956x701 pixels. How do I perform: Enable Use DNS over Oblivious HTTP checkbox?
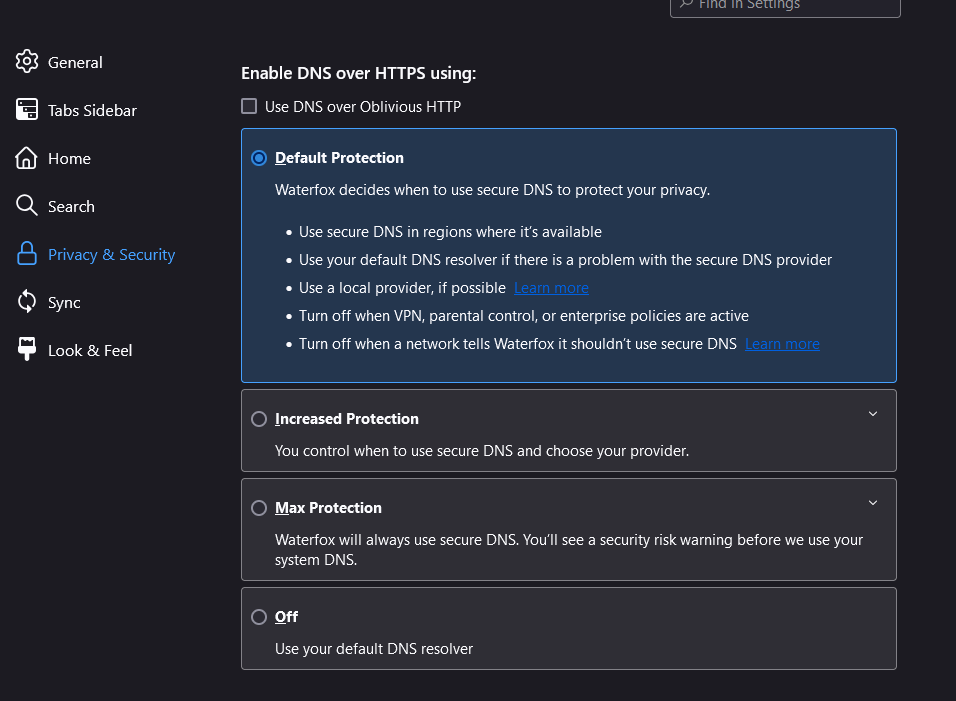coord(249,106)
